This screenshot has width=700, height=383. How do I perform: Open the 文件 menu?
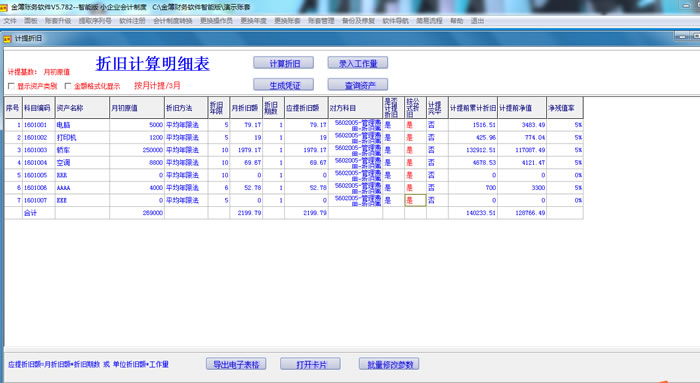10,21
